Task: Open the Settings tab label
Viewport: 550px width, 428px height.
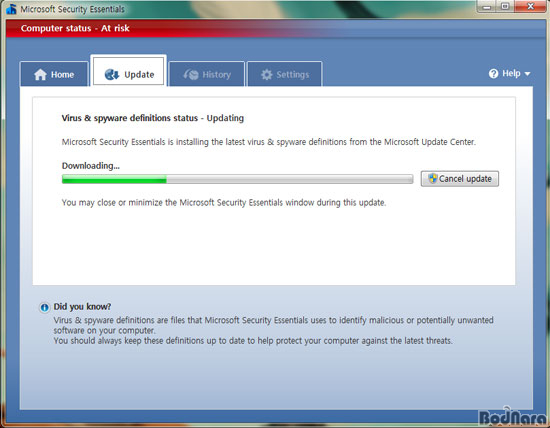Action: click(293, 74)
